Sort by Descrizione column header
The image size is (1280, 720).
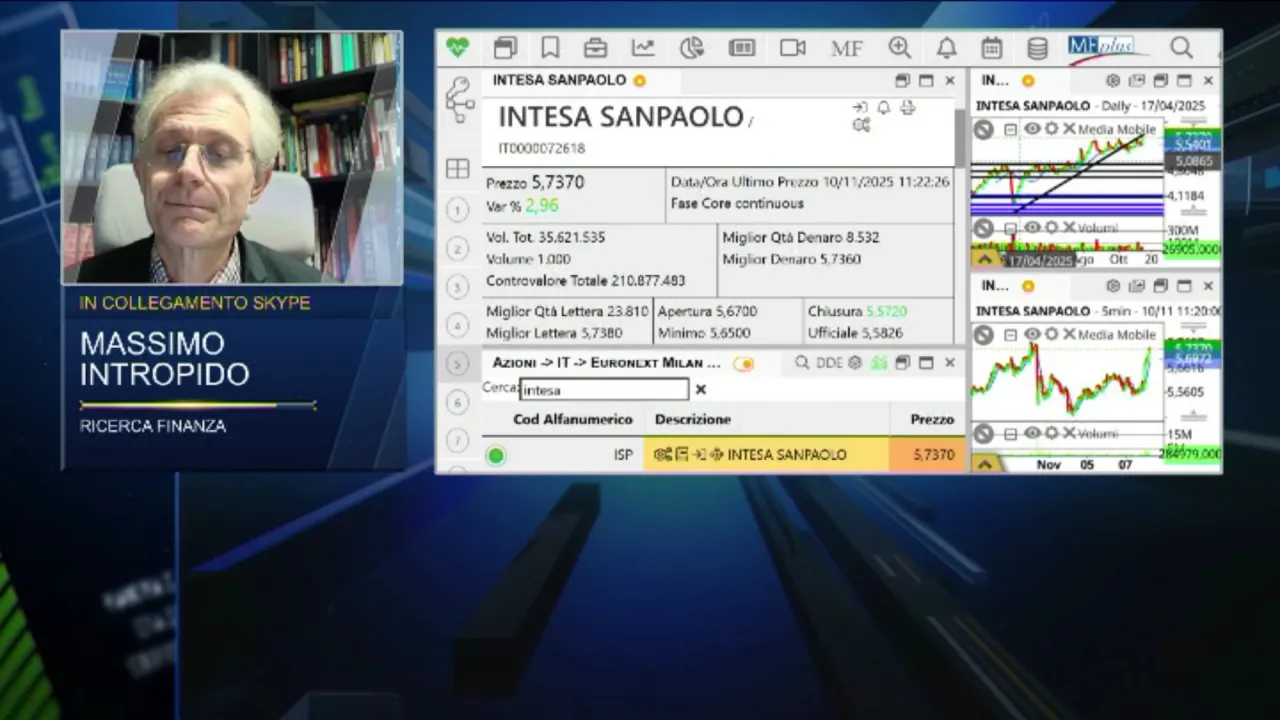[x=693, y=420]
